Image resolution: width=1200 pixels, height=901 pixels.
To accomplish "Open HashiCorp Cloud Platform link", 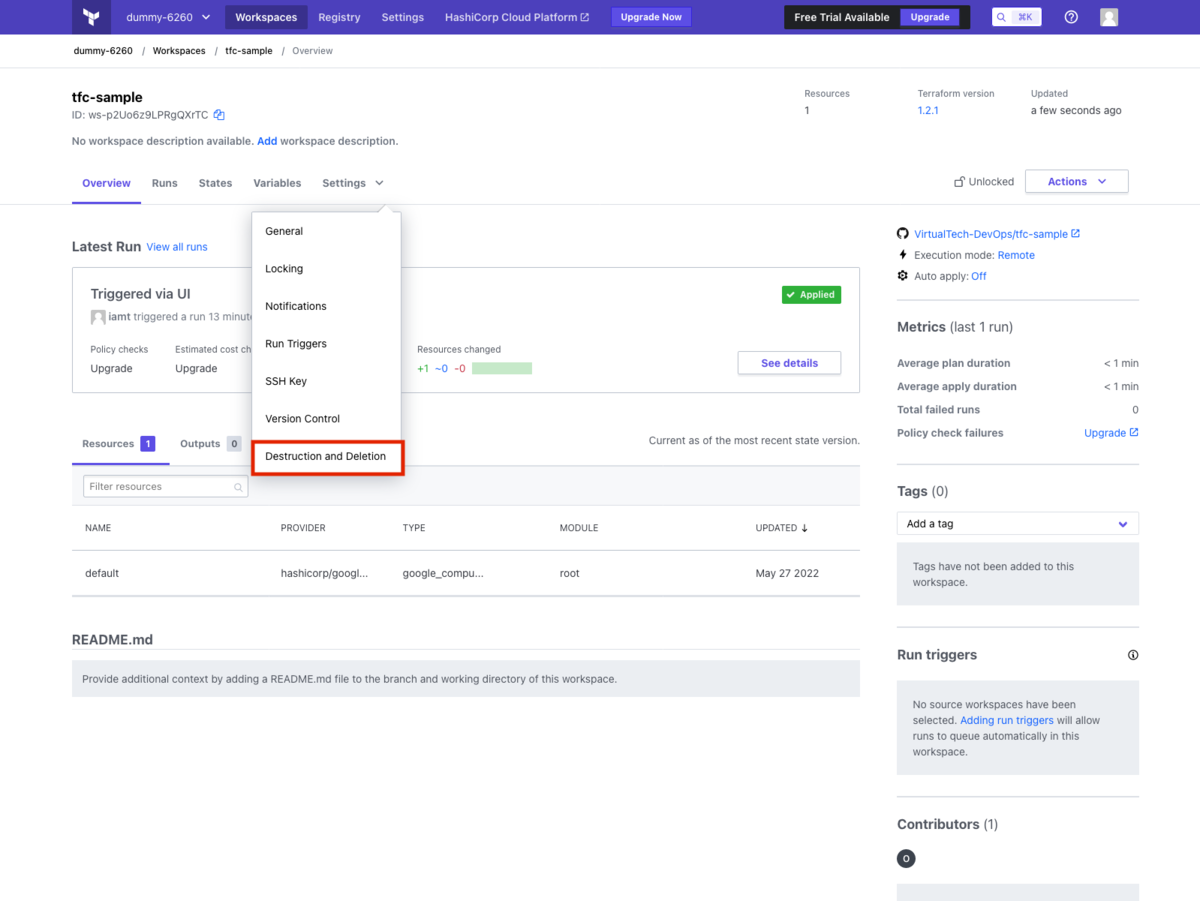I will 517,17.
